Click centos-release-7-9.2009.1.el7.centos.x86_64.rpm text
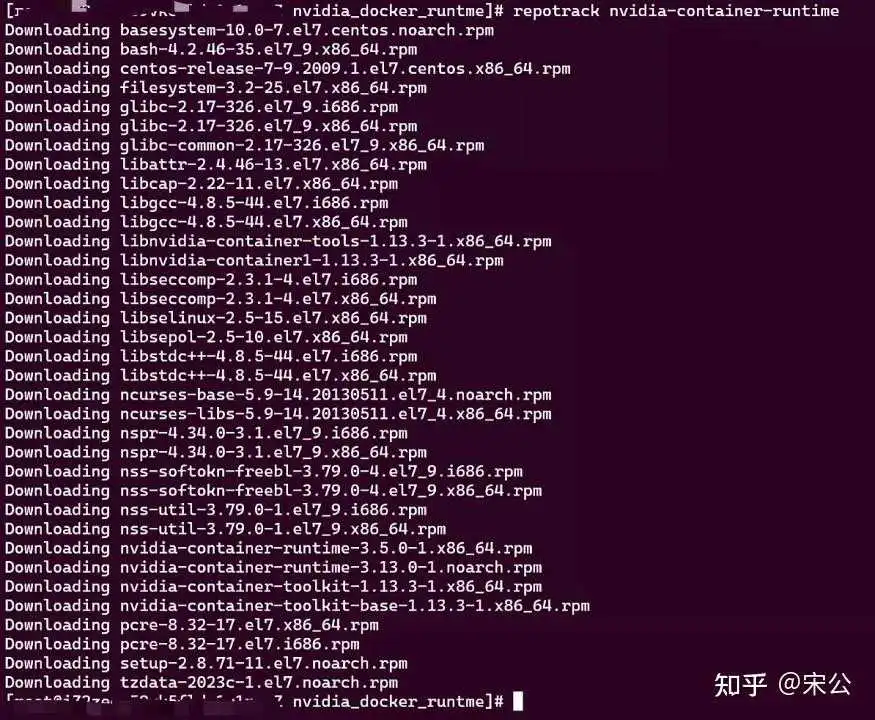The height and width of the screenshot is (720, 875). point(345,69)
